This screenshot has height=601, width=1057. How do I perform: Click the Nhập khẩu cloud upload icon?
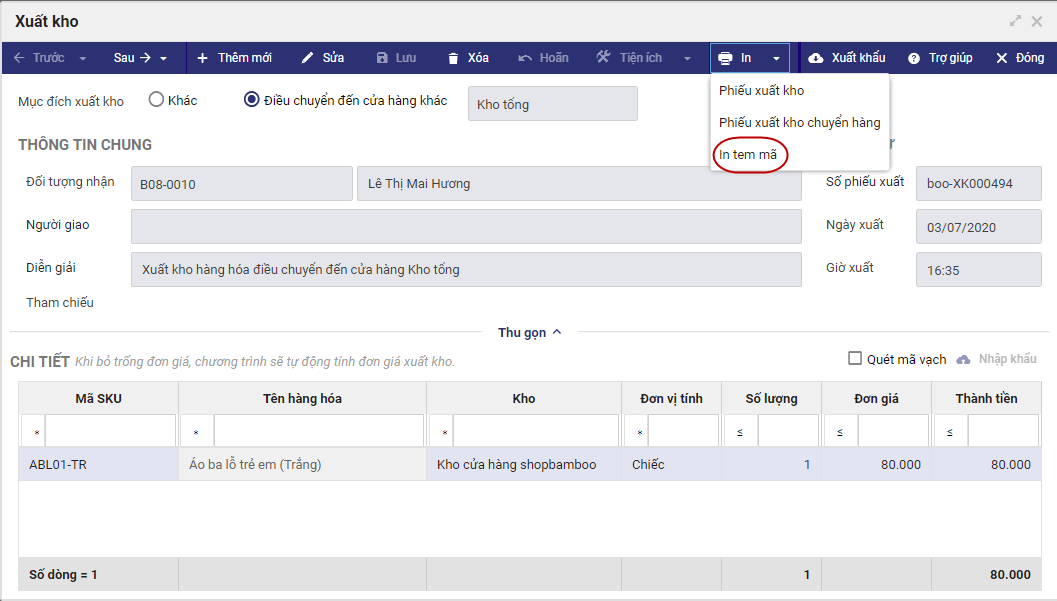coord(963,359)
